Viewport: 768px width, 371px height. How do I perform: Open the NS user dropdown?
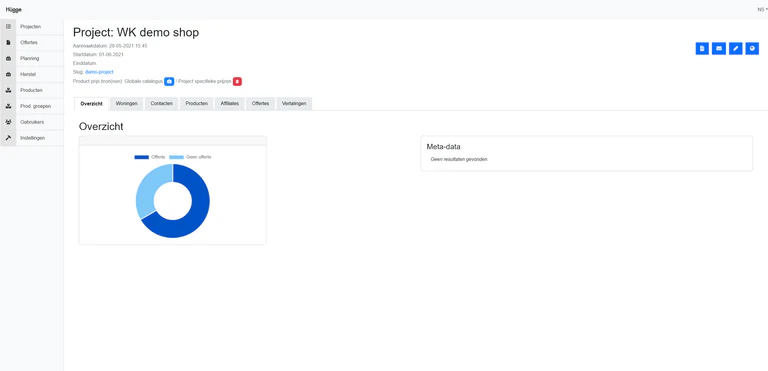point(762,9)
